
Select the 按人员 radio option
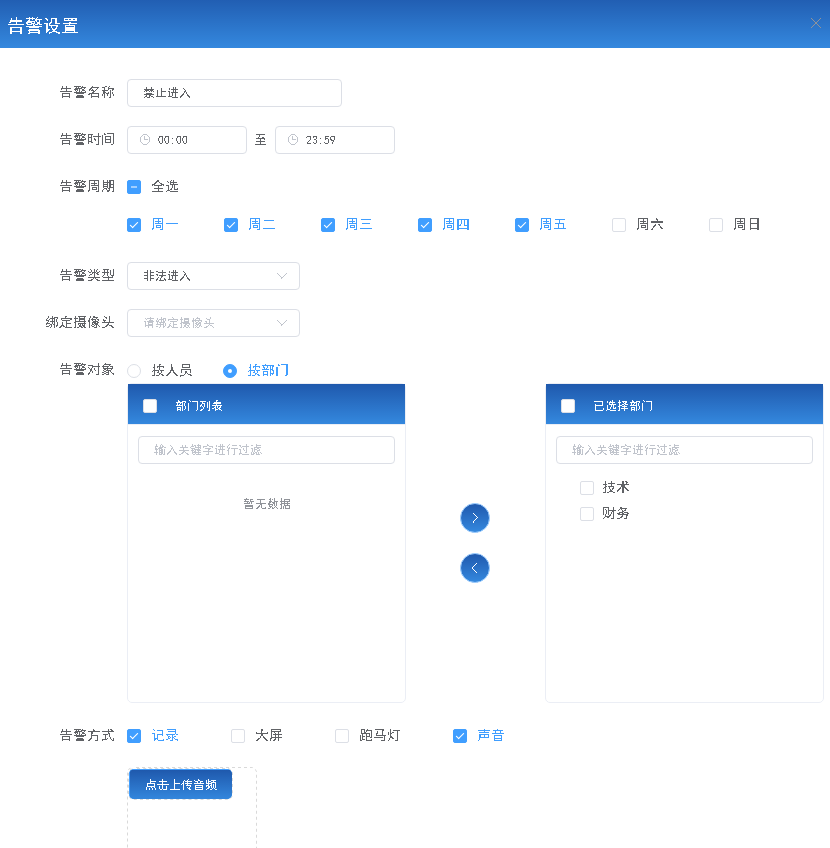(x=134, y=369)
